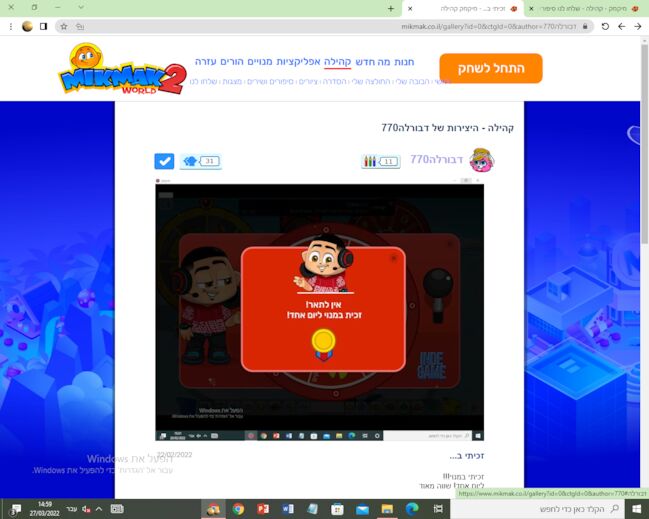Open the clock showing 14:59
Image resolution: width=649 pixels, height=519 pixels.
[x=45, y=509]
